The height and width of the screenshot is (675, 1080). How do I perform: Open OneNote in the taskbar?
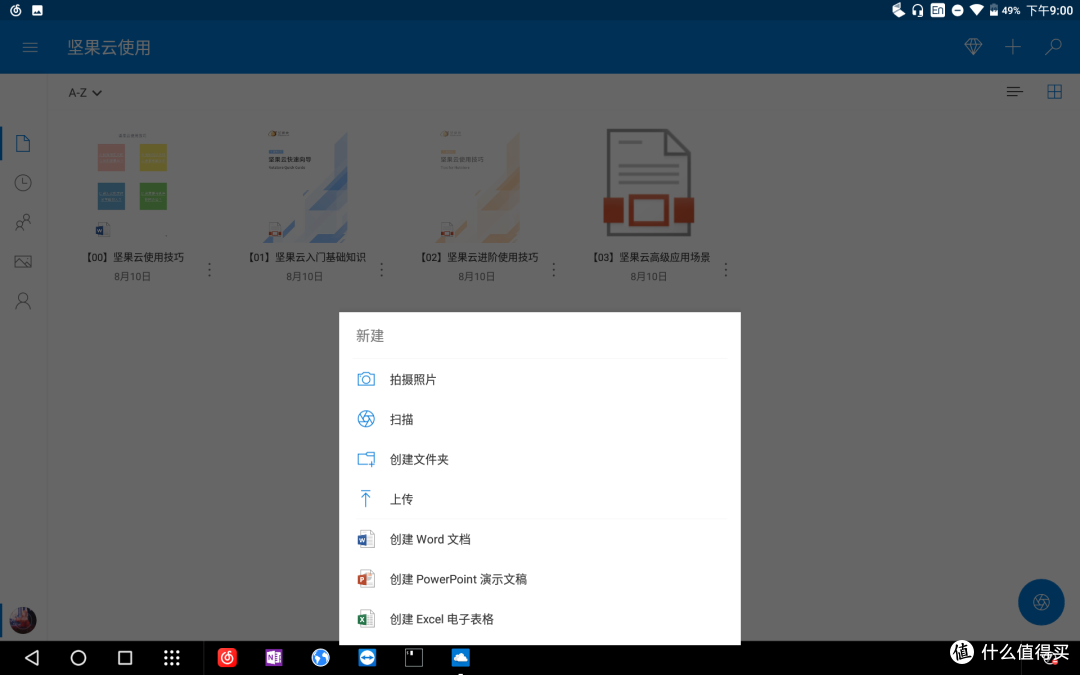pos(273,658)
